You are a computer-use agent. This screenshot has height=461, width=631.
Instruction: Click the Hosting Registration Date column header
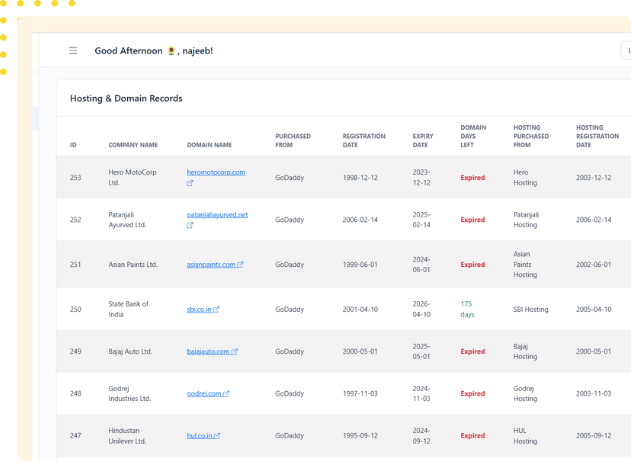[598, 136]
